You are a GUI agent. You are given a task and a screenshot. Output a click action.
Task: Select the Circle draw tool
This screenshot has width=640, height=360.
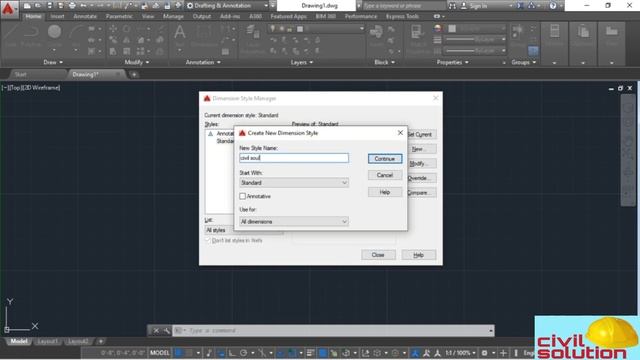[x=54, y=31]
